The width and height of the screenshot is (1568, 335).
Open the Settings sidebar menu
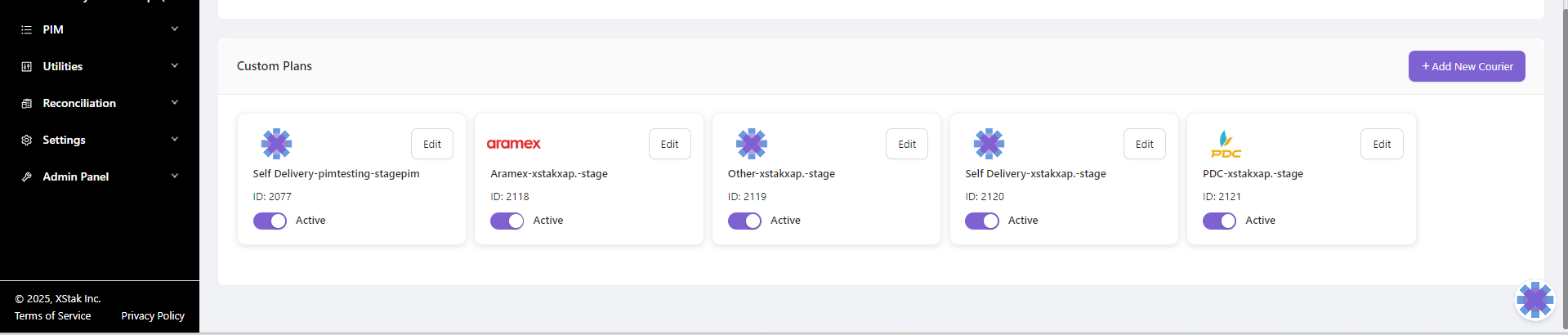pyautogui.click(x=64, y=140)
